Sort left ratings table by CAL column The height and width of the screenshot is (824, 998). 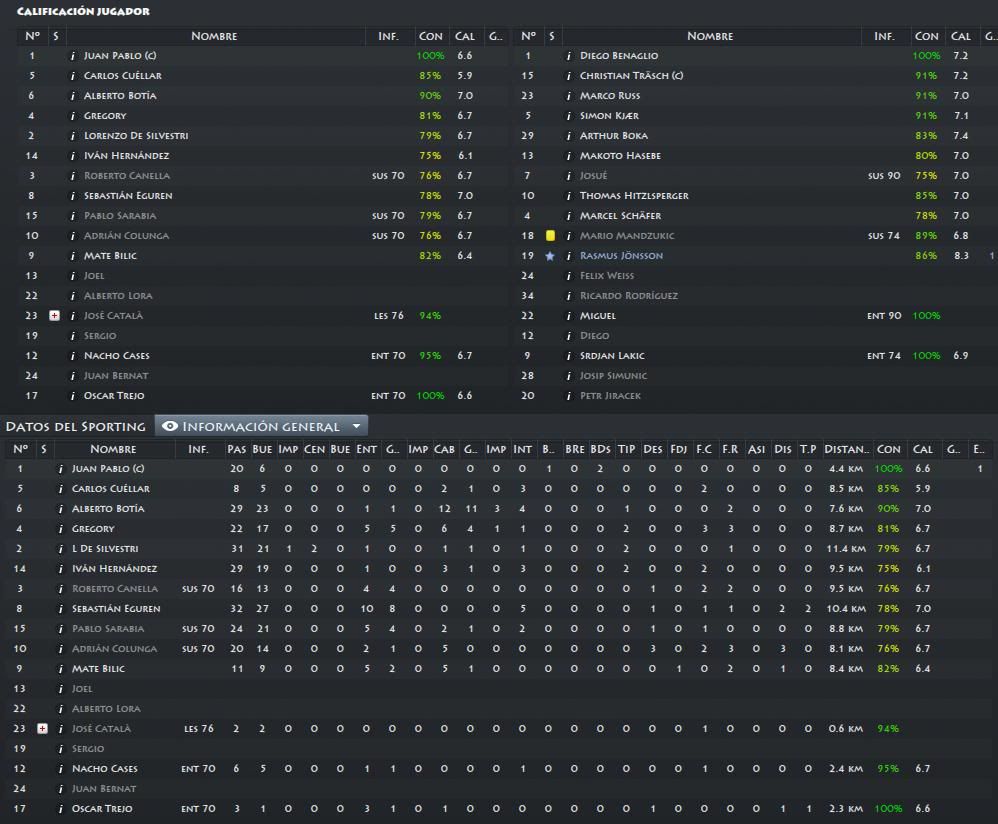(465, 36)
